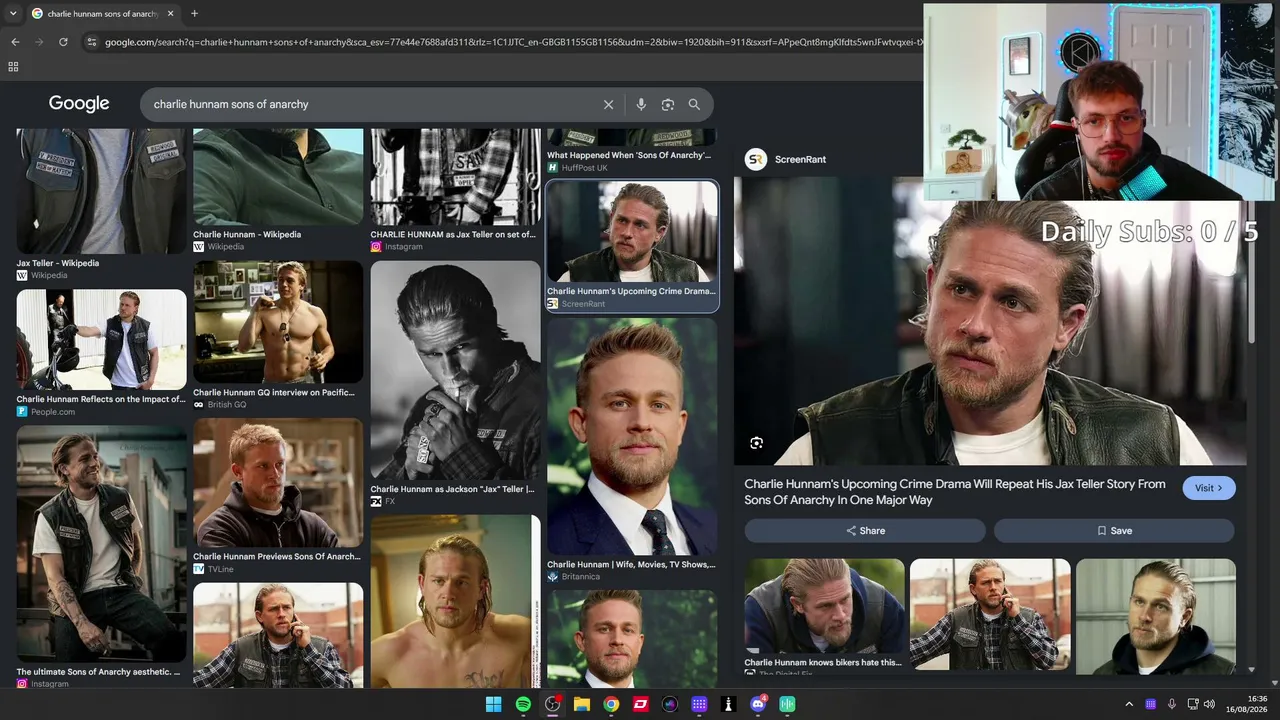Clear the search box with the X icon
This screenshot has height=720, width=1280.
click(608, 104)
